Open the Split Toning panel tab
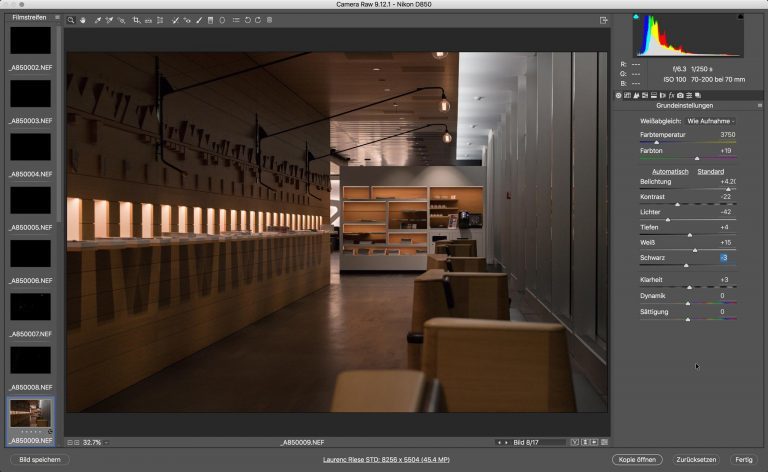 pos(653,95)
